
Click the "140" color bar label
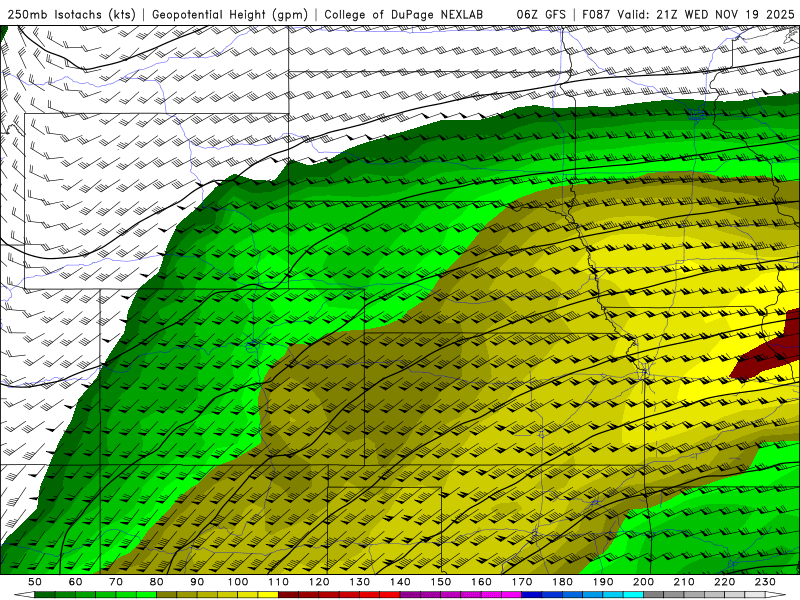coord(401,582)
